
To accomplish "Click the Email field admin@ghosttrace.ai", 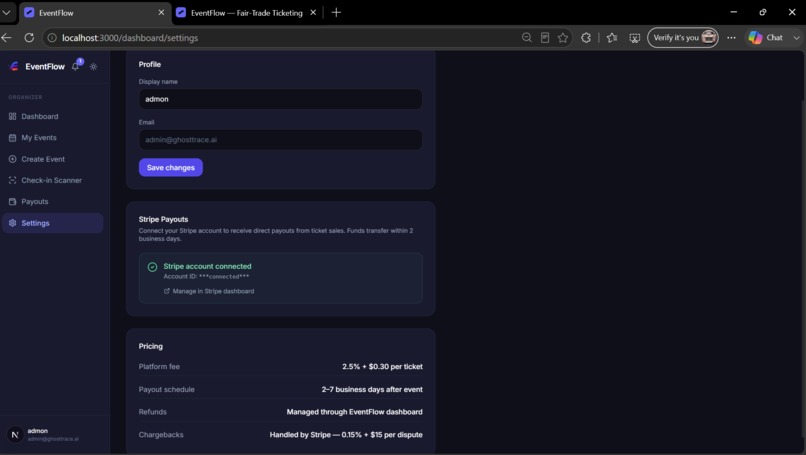I will coord(280,140).
